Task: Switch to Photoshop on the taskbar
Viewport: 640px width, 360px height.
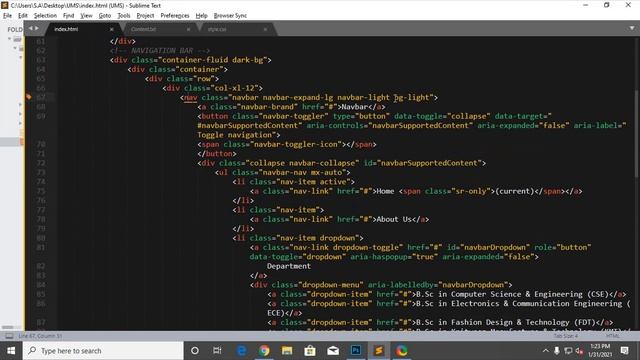Action: point(356,351)
